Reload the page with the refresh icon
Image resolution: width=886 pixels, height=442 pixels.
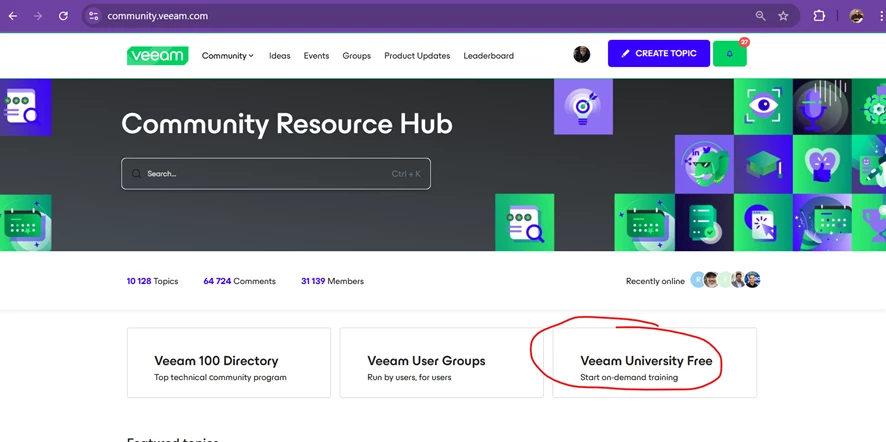(63, 16)
